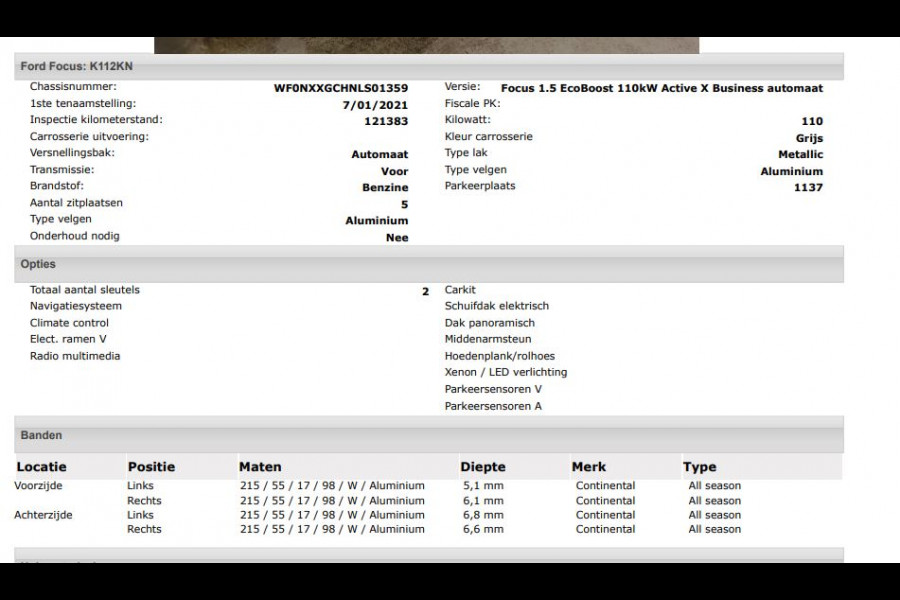Image resolution: width=900 pixels, height=600 pixels.
Task: Click the Versie value Focus 1.5 EcoBoost
Action: (x=661, y=88)
